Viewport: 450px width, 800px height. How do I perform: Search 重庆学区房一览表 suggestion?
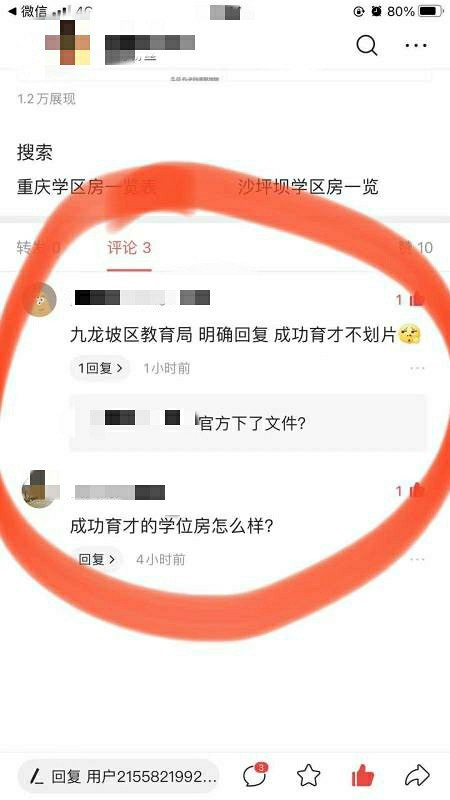point(87,187)
